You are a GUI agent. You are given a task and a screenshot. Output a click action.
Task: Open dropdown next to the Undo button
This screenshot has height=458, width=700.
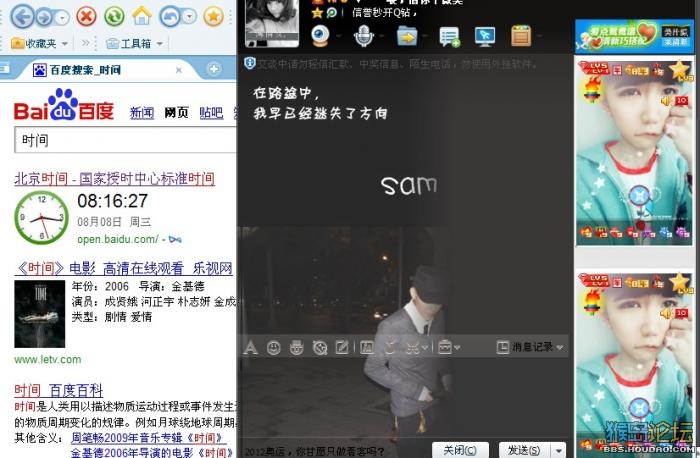(x=190, y=17)
